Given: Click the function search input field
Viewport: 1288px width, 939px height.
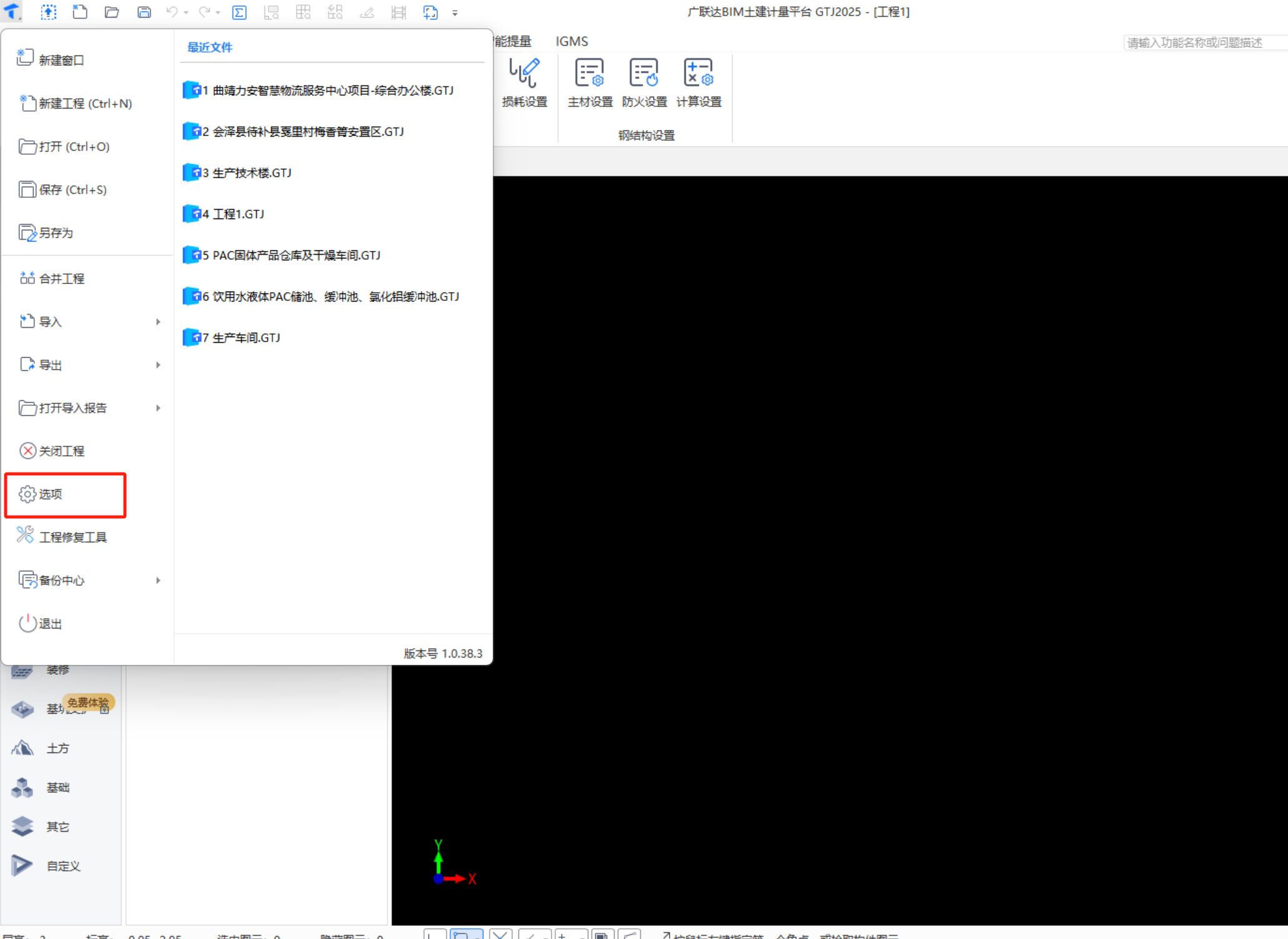Looking at the screenshot, I should tap(1206, 42).
